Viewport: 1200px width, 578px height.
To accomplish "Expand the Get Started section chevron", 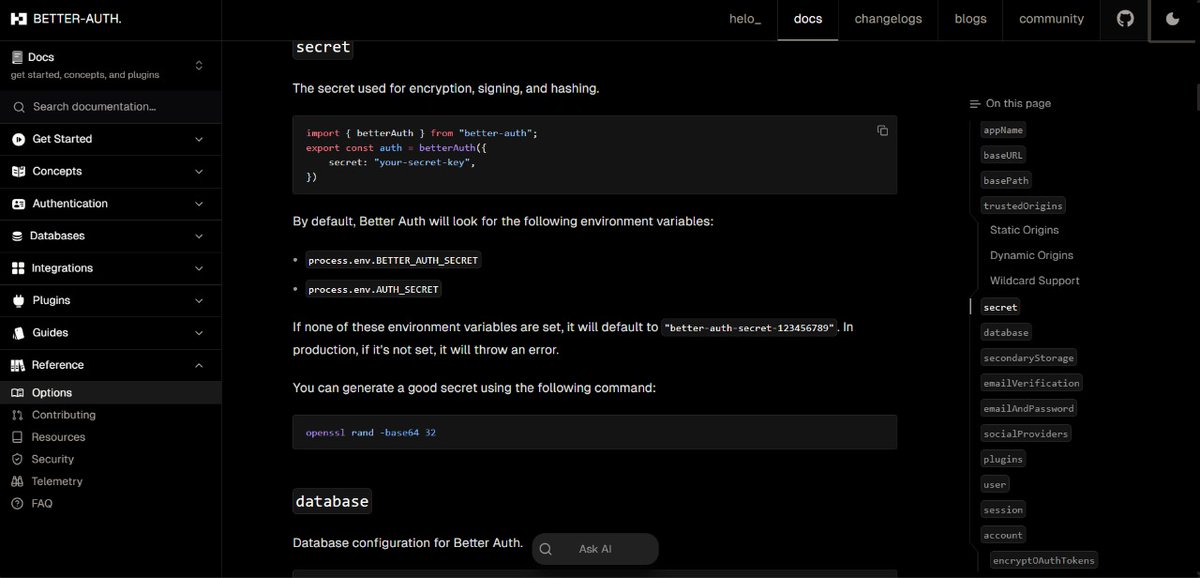I will (x=199, y=139).
